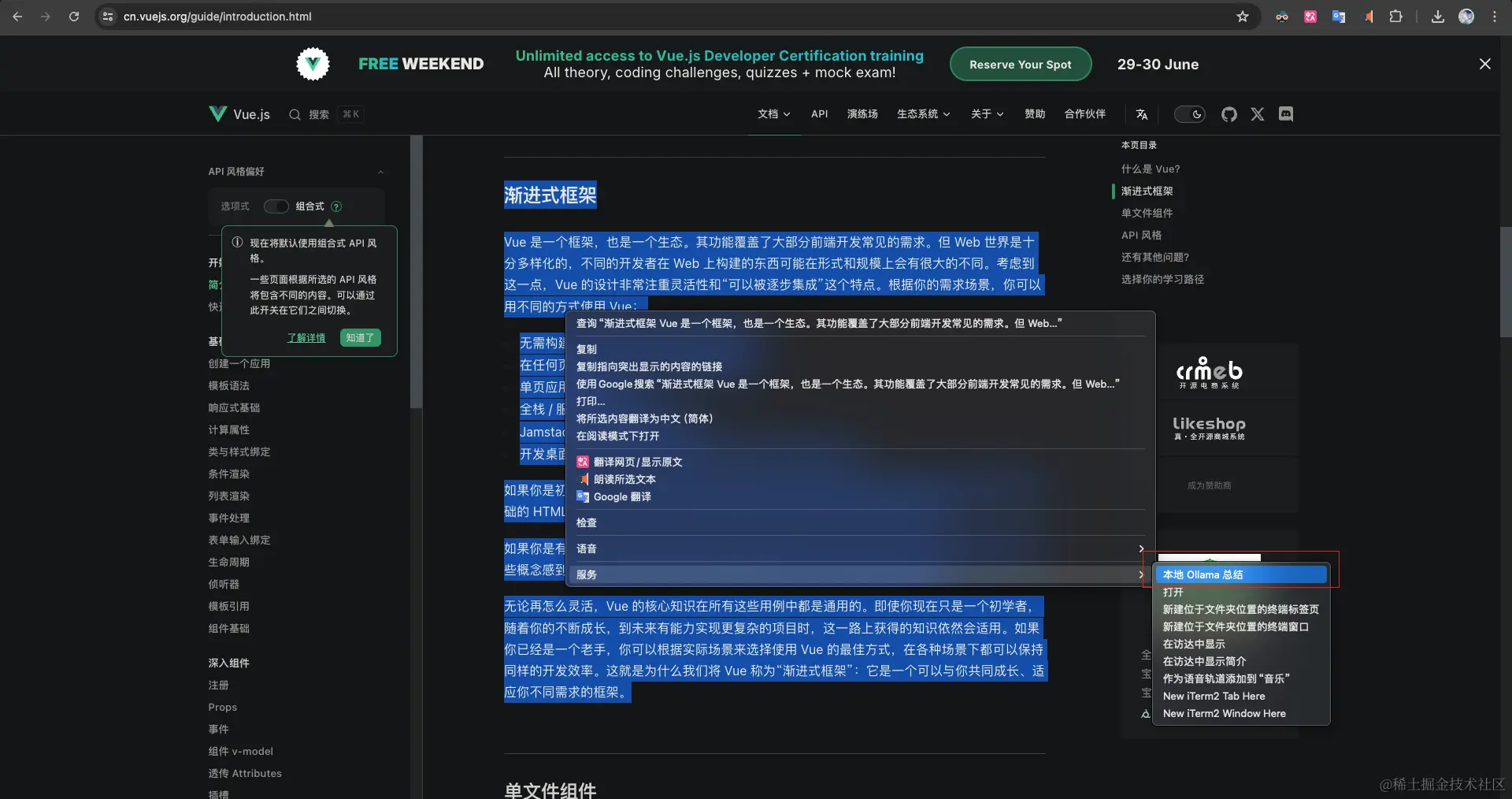The image size is (1512, 799).
Task: Open 合作伙伴 link in navbar
Action: pos(1085,114)
